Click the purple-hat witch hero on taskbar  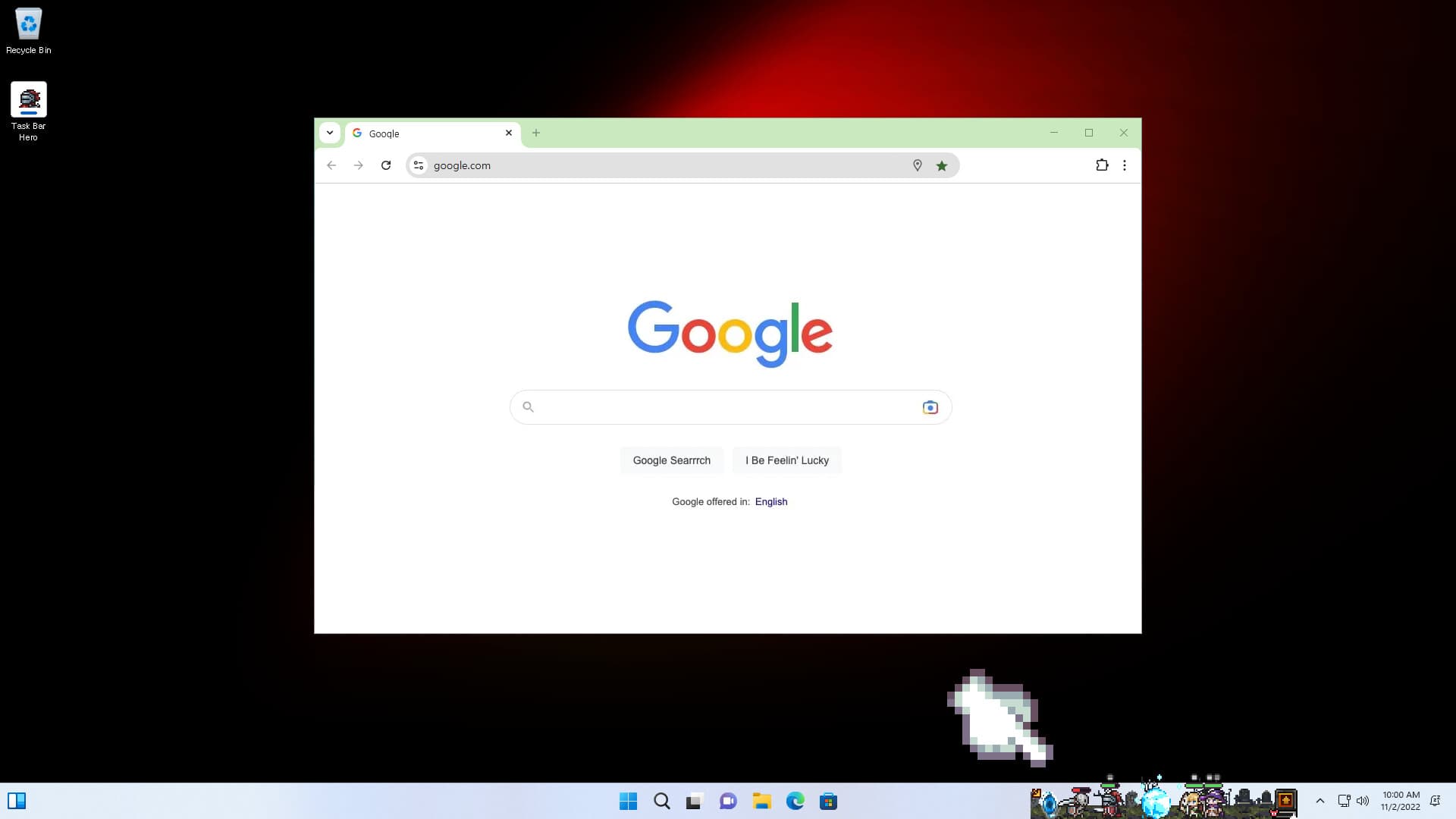click(1215, 804)
